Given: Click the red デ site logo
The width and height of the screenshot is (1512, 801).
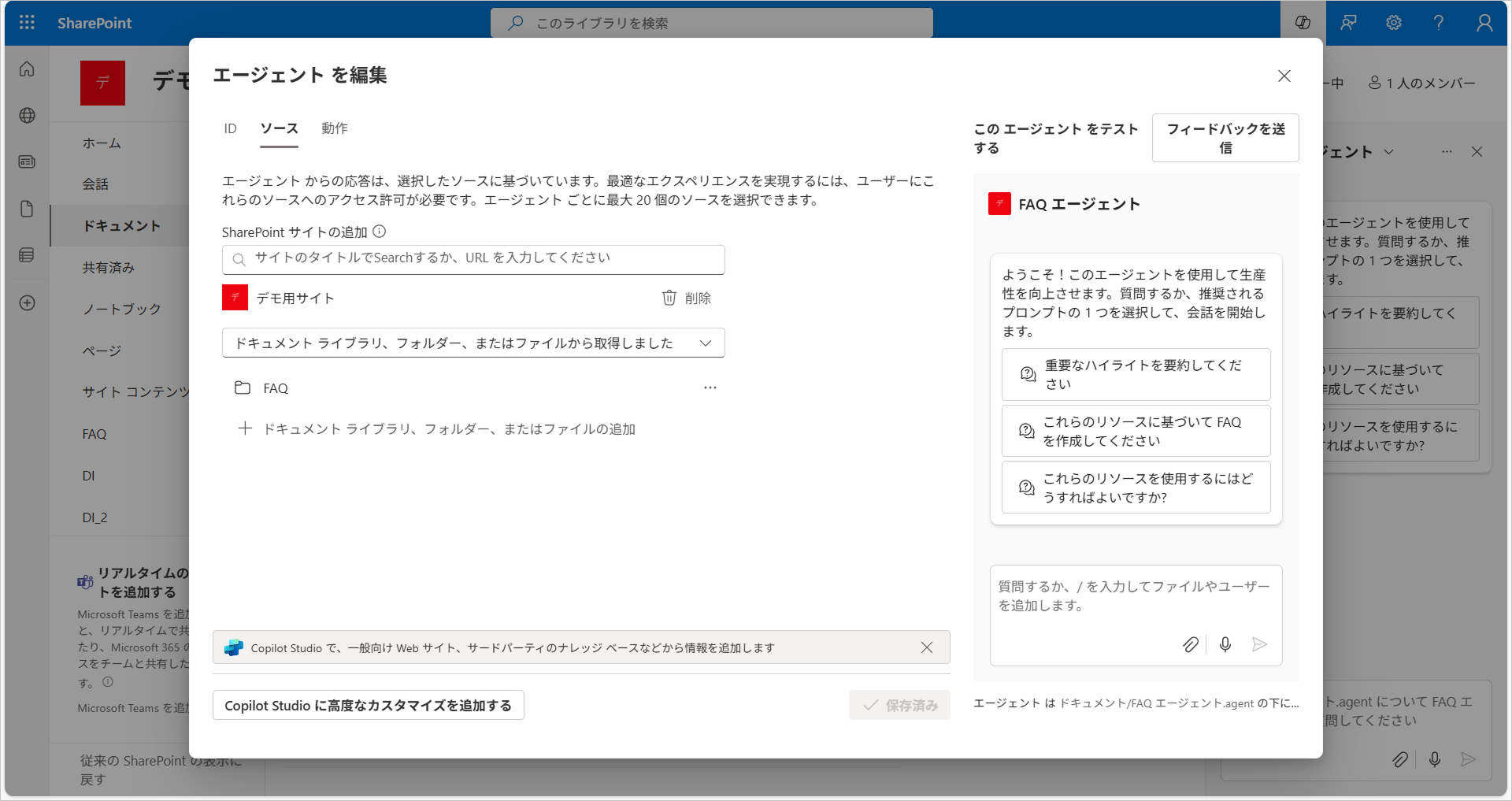Looking at the screenshot, I should click(x=102, y=82).
